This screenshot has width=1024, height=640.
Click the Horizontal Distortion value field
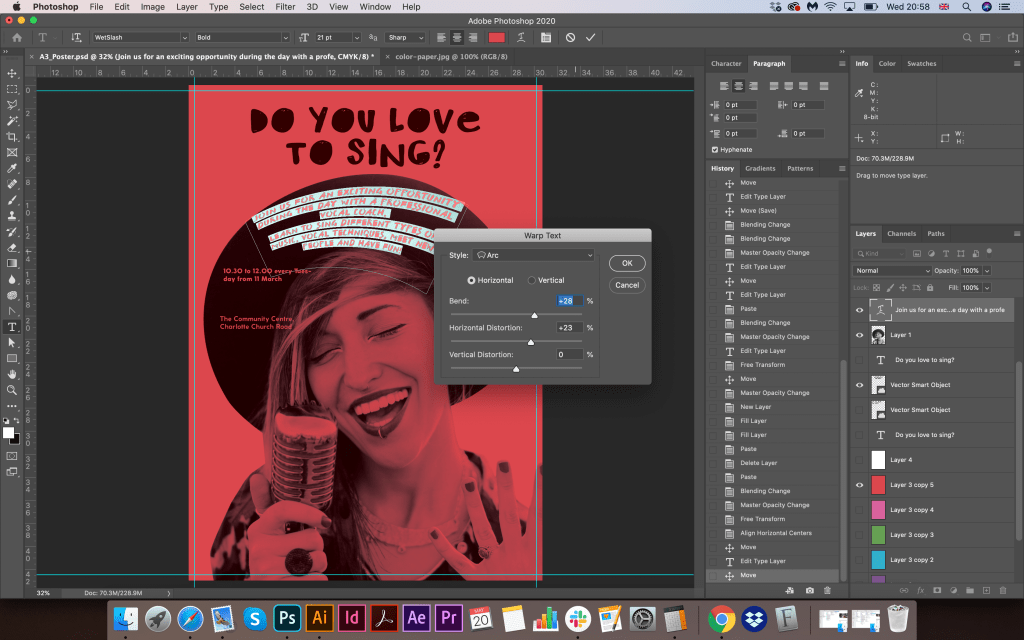pos(570,327)
